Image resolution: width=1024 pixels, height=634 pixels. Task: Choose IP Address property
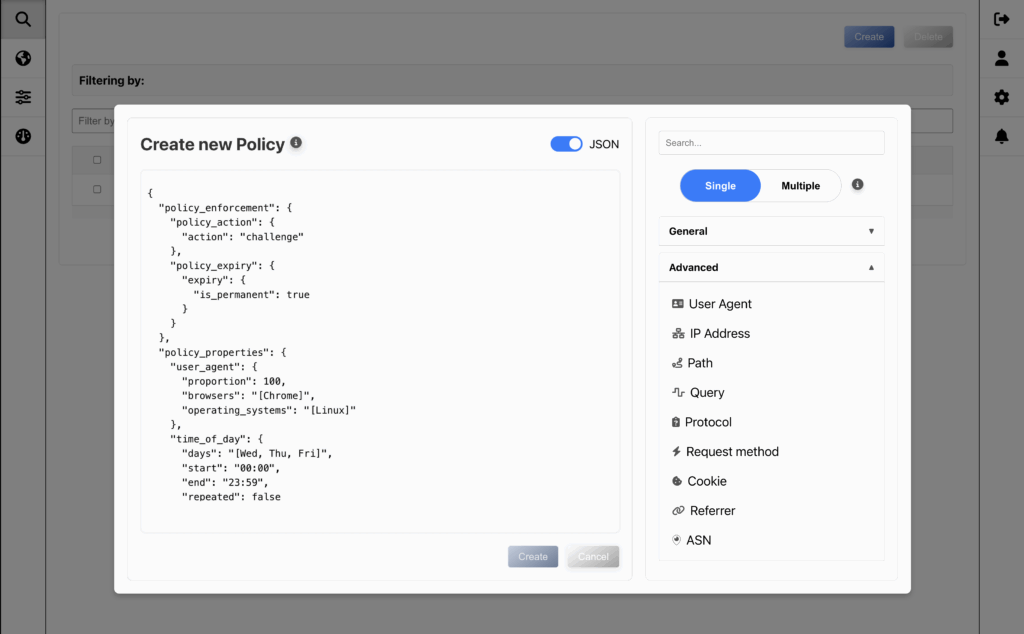tap(719, 334)
